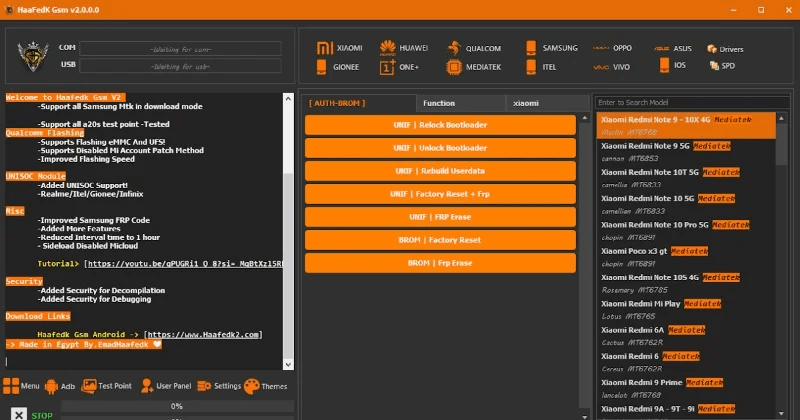Image resolution: width=800 pixels, height=420 pixels.
Task: Click the Samsung brand icon
Action: pos(530,48)
